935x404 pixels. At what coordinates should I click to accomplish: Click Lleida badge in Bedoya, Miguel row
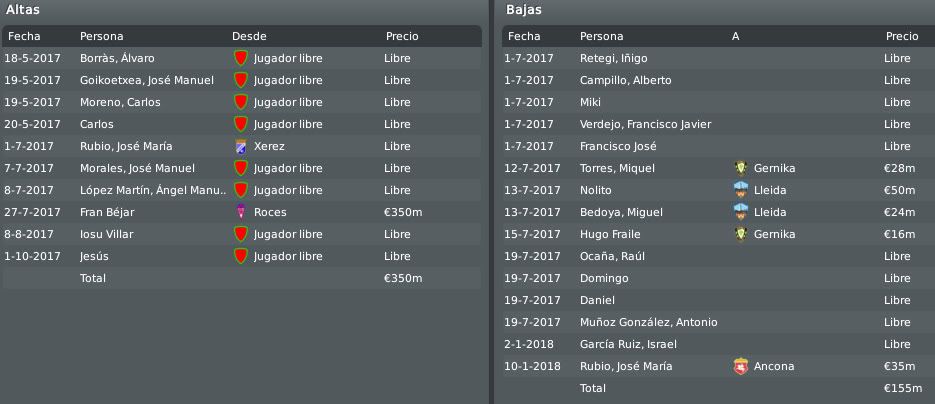[741, 212]
